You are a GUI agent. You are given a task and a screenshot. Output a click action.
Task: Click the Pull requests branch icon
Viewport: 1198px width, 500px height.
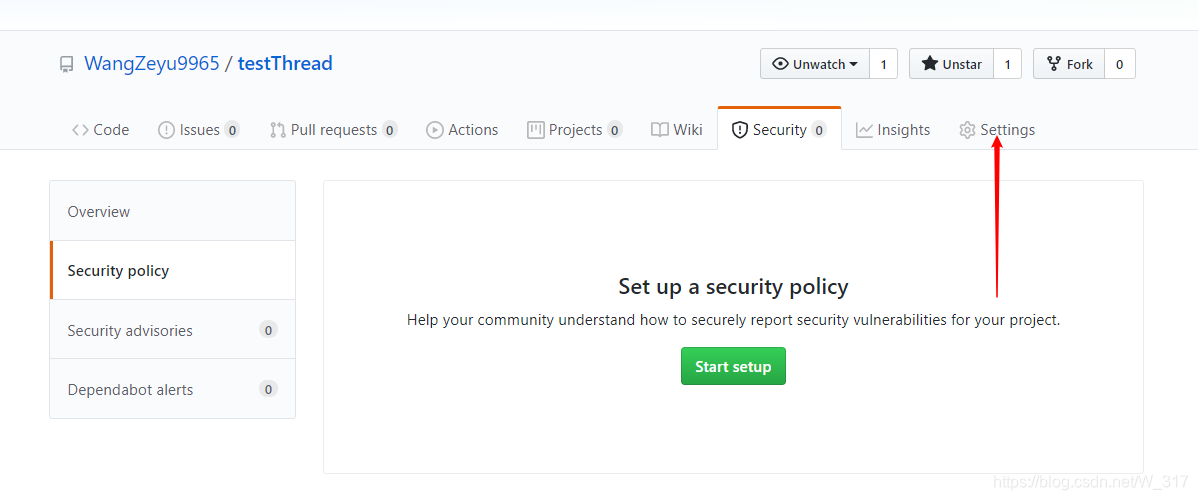278,130
